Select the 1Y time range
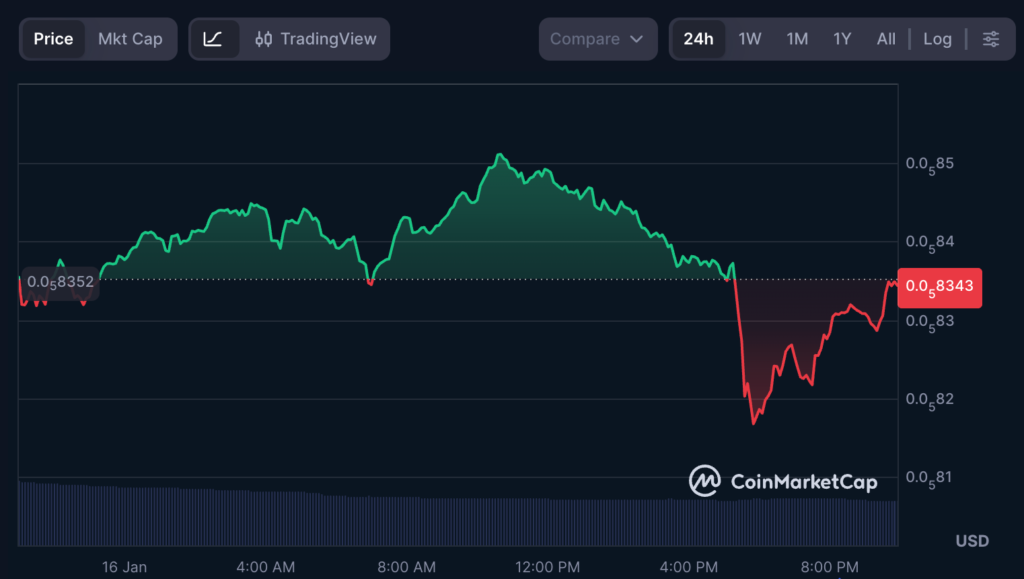Screen dimensions: 1024x579 [842, 39]
